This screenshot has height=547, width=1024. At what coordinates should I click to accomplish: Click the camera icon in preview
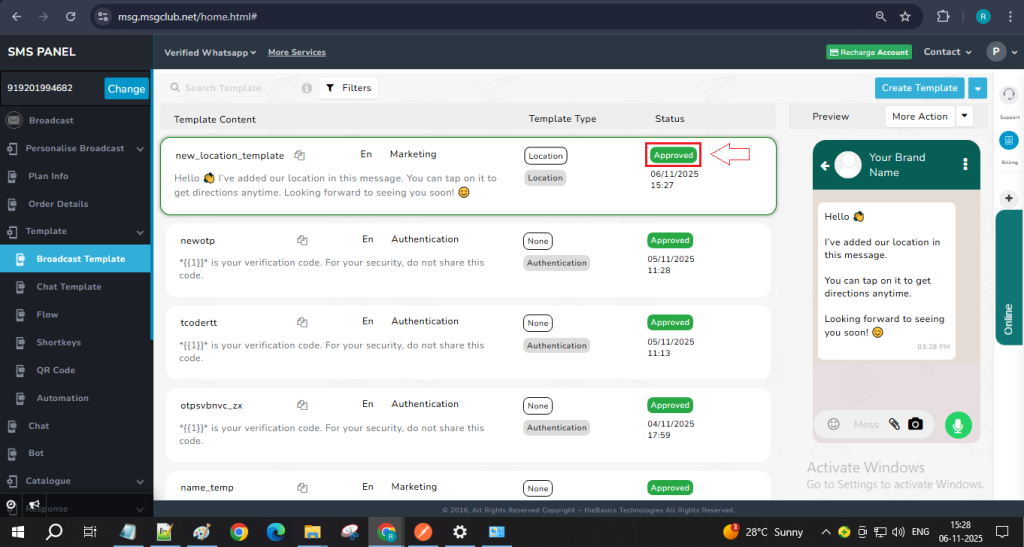[x=915, y=424]
